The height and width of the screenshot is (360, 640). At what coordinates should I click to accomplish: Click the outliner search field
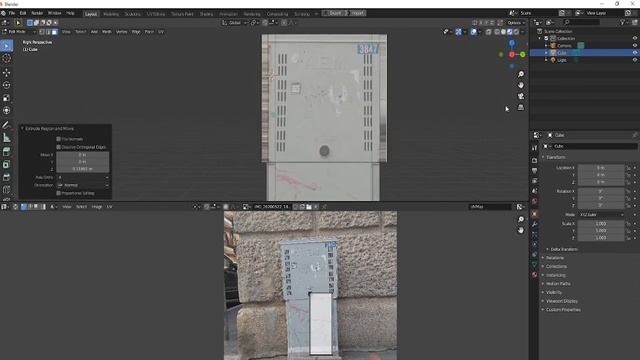[582, 22]
